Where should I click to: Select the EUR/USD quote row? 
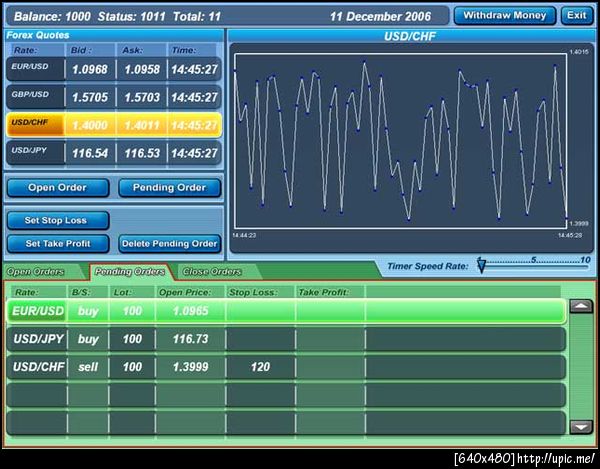(x=114, y=69)
